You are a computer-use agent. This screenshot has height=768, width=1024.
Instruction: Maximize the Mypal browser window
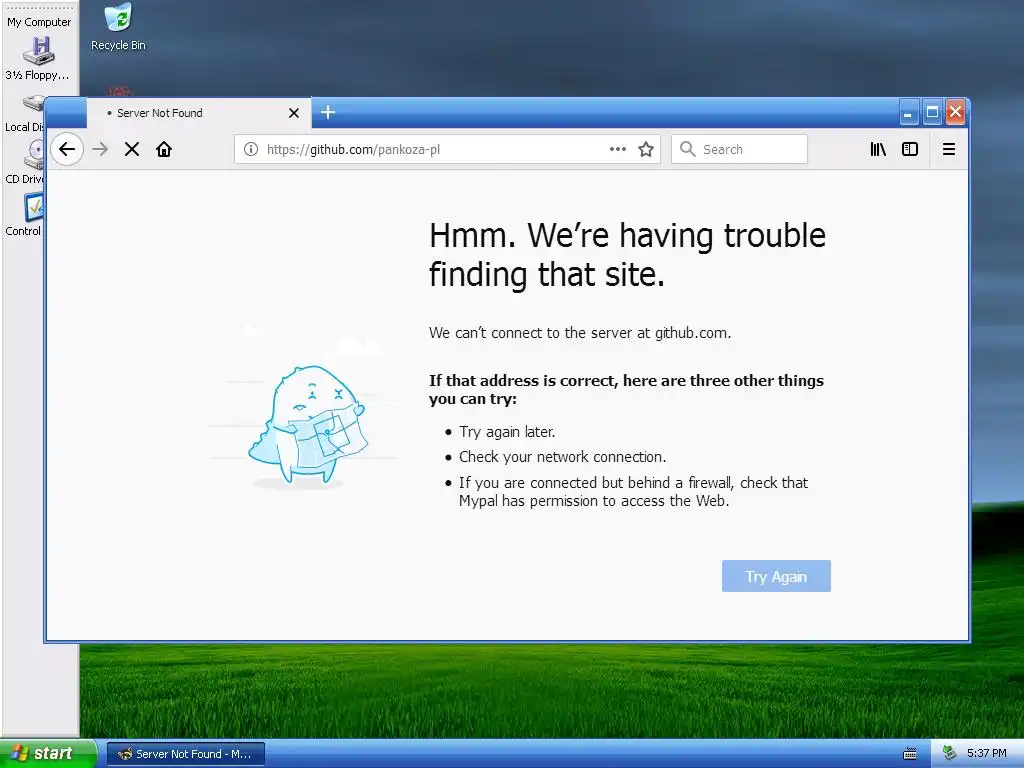point(932,113)
